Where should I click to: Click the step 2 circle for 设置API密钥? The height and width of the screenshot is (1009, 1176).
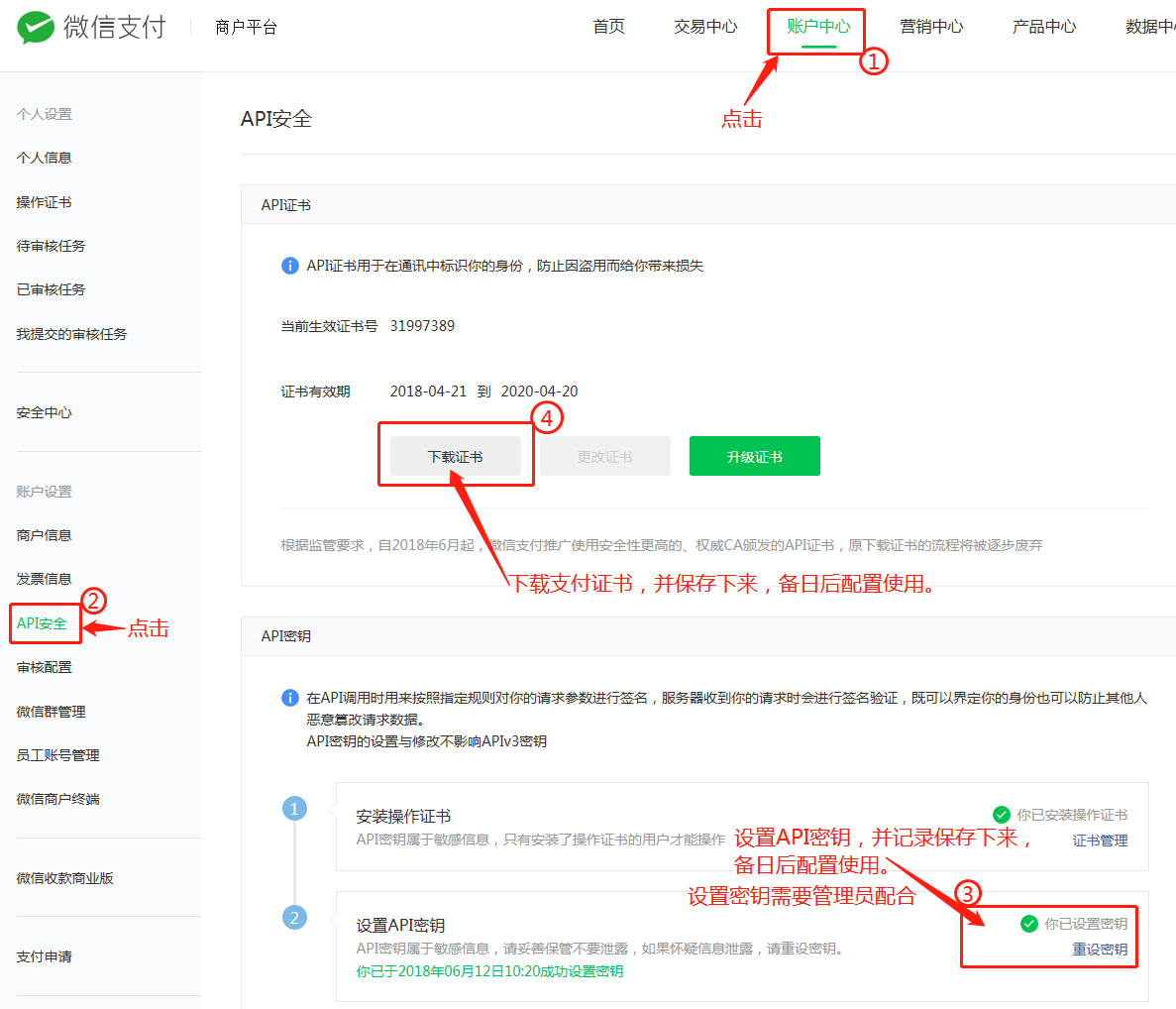click(x=294, y=918)
